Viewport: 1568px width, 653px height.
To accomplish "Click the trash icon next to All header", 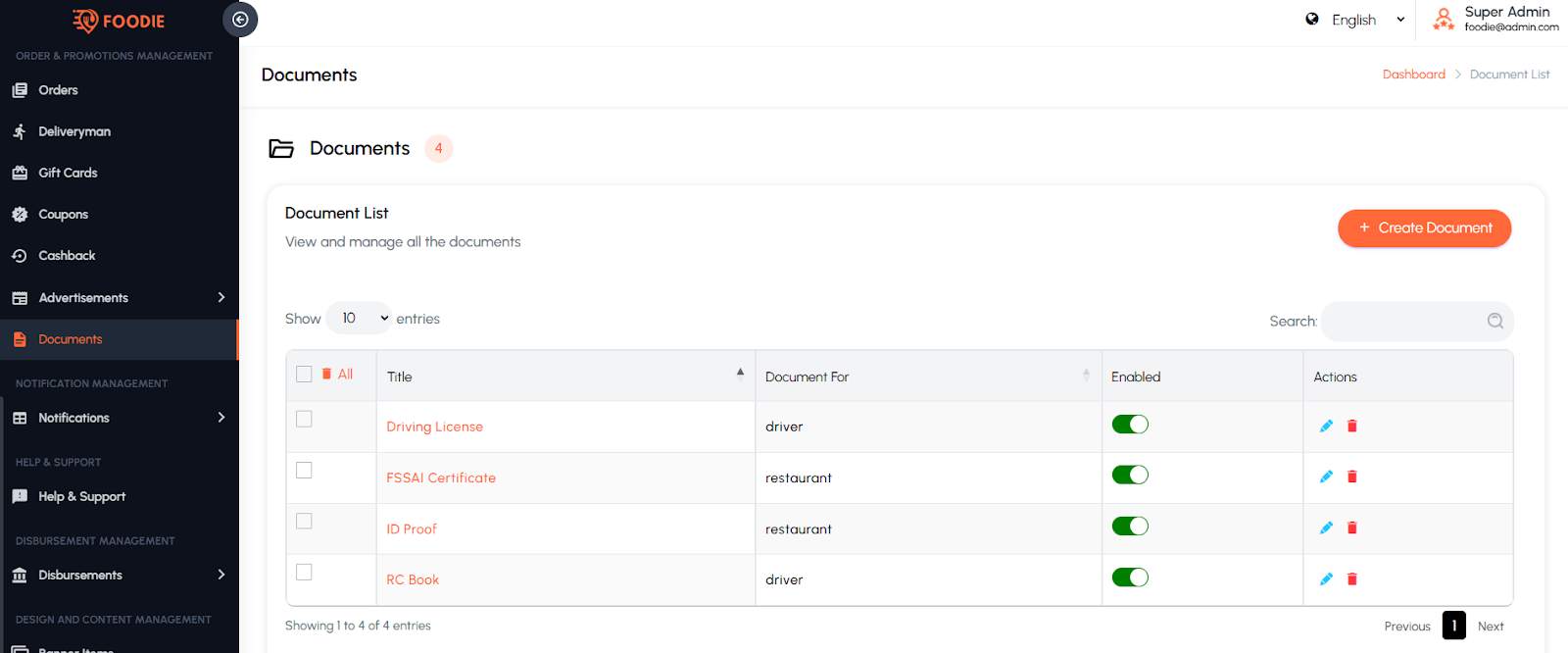I will [326, 374].
